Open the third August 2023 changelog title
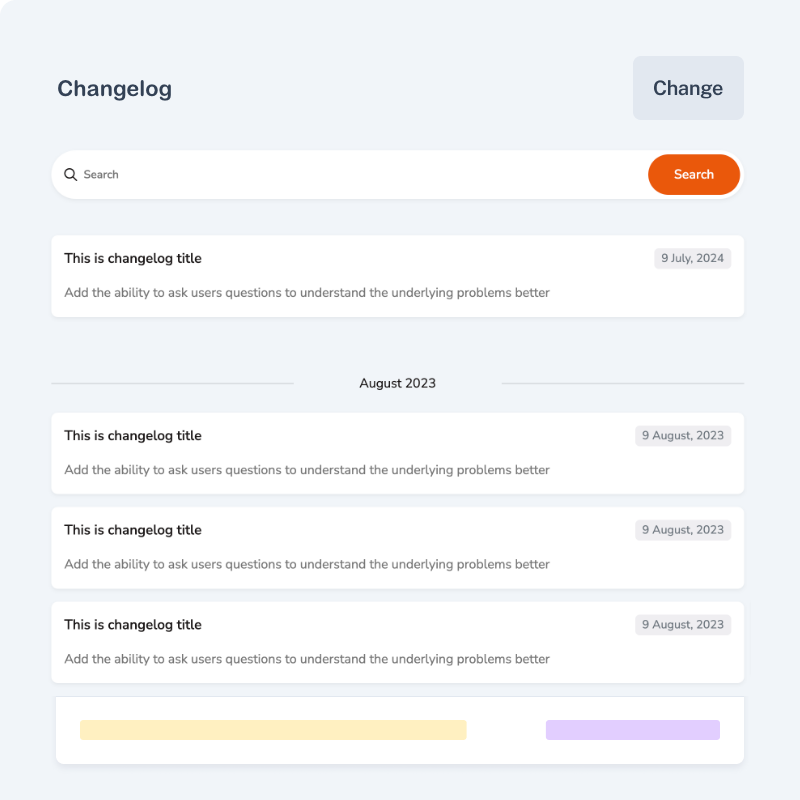Image resolution: width=800 pixels, height=800 pixels. [133, 625]
